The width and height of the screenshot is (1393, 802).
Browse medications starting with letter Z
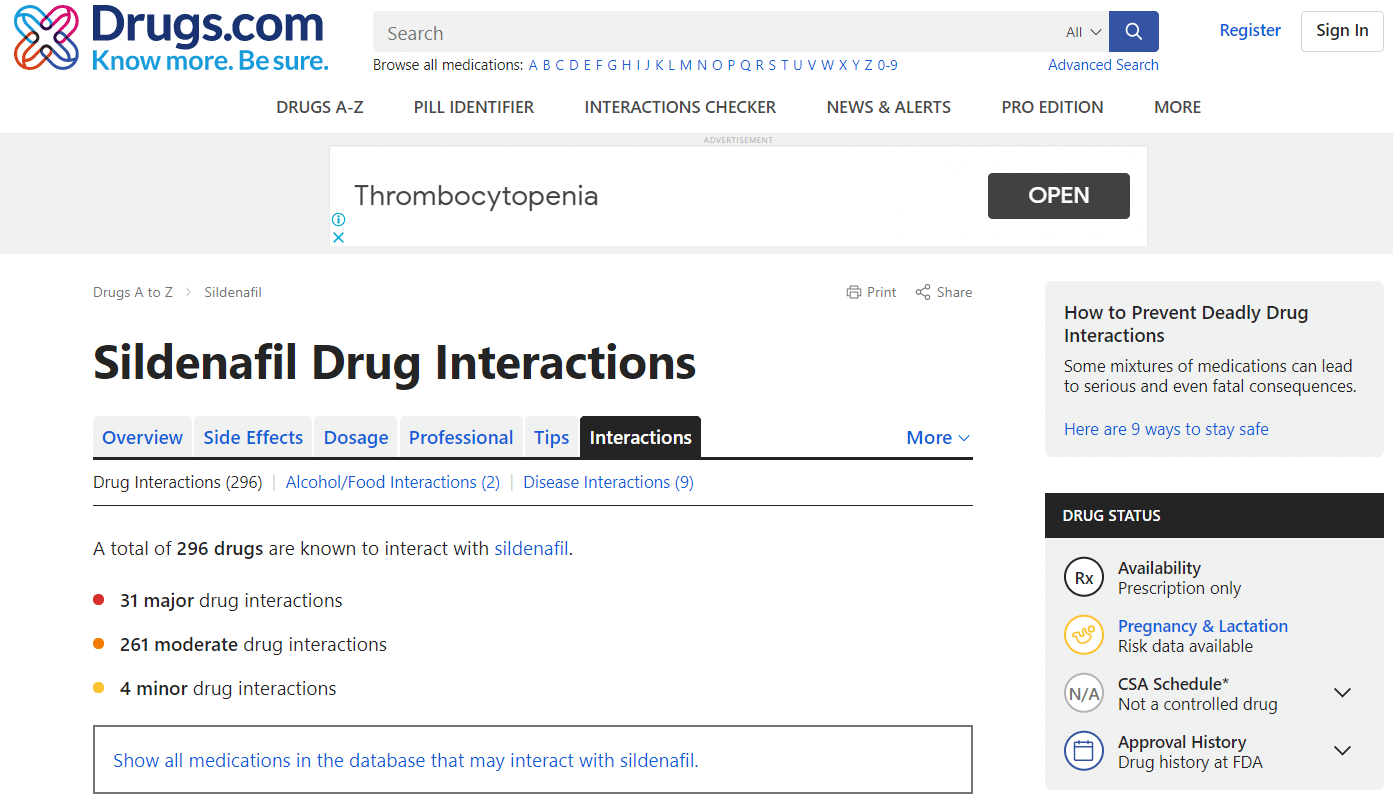[x=869, y=65]
